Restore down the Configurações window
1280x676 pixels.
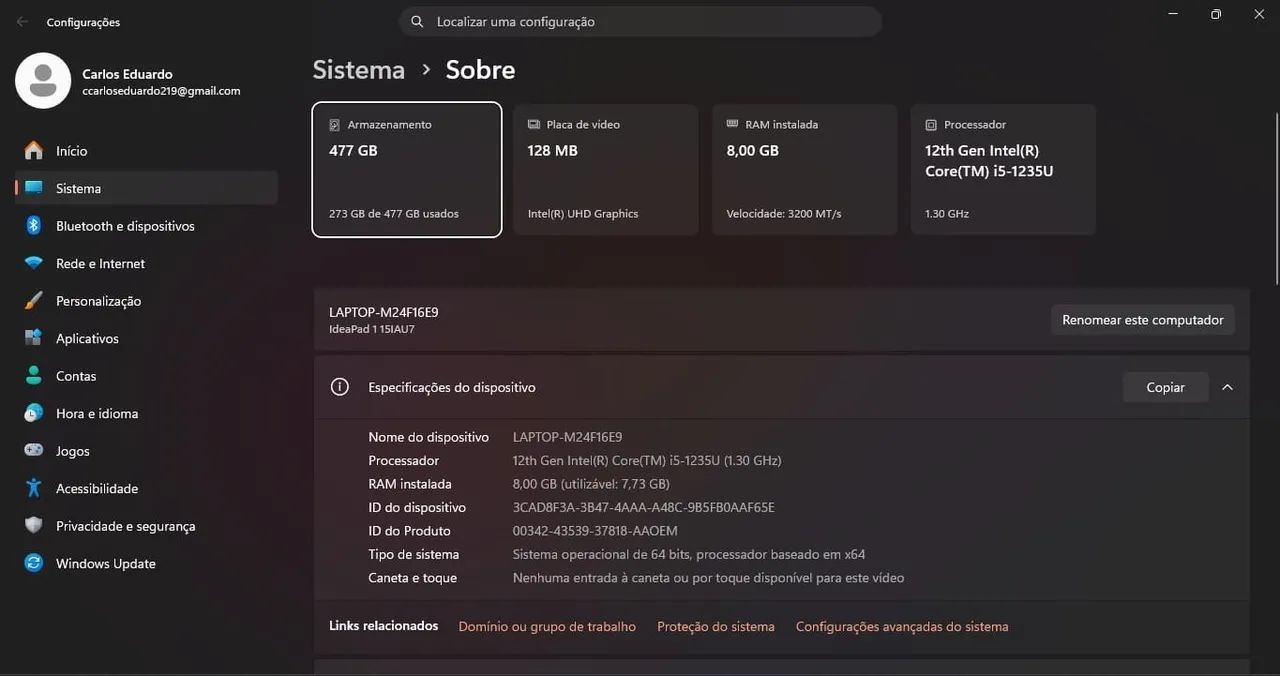[x=1216, y=14]
